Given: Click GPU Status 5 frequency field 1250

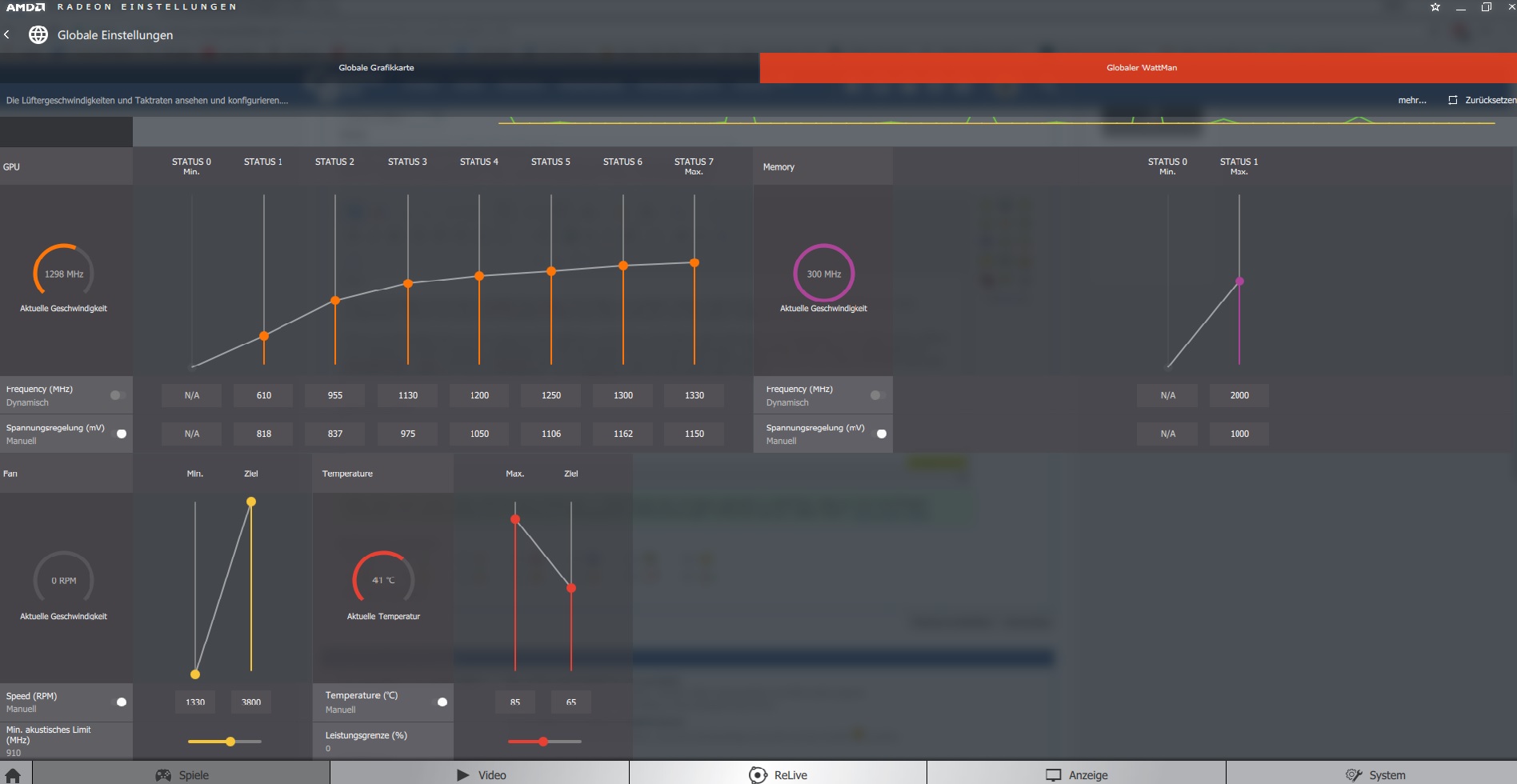Looking at the screenshot, I should [x=551, y=395].
